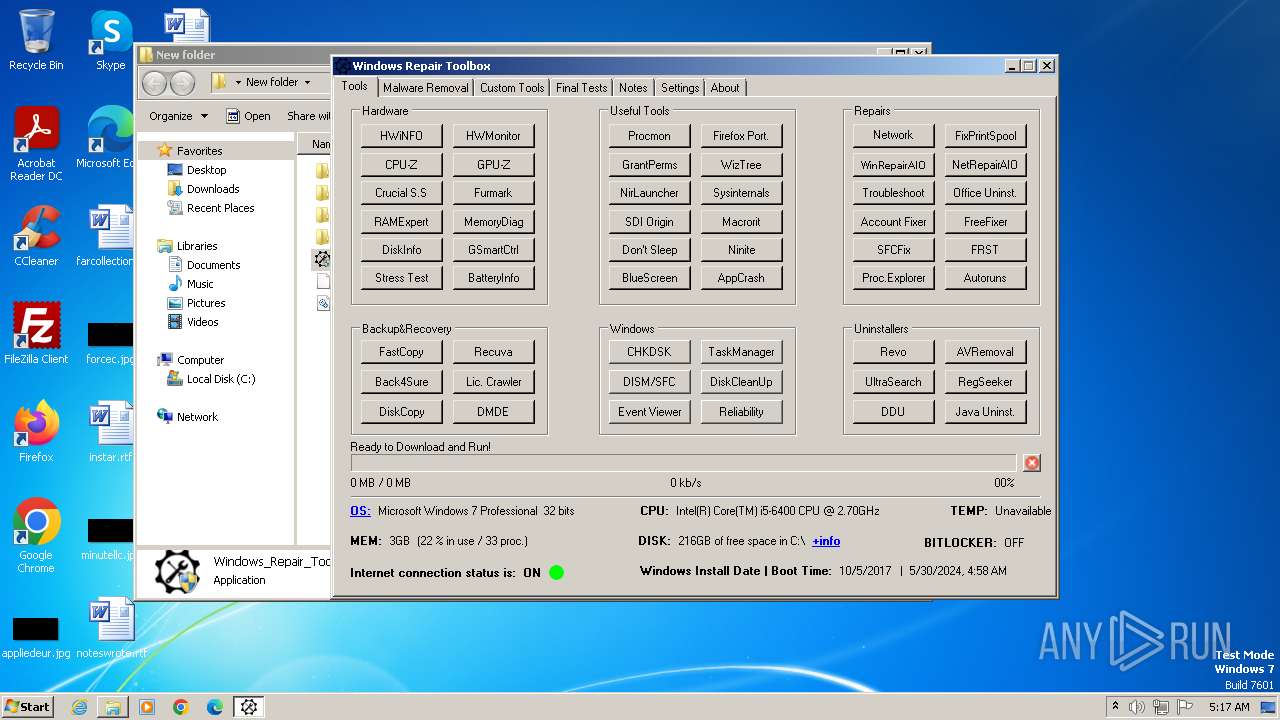
Task: Launch Google Chrome from desktop
Action: click(36, 535)
